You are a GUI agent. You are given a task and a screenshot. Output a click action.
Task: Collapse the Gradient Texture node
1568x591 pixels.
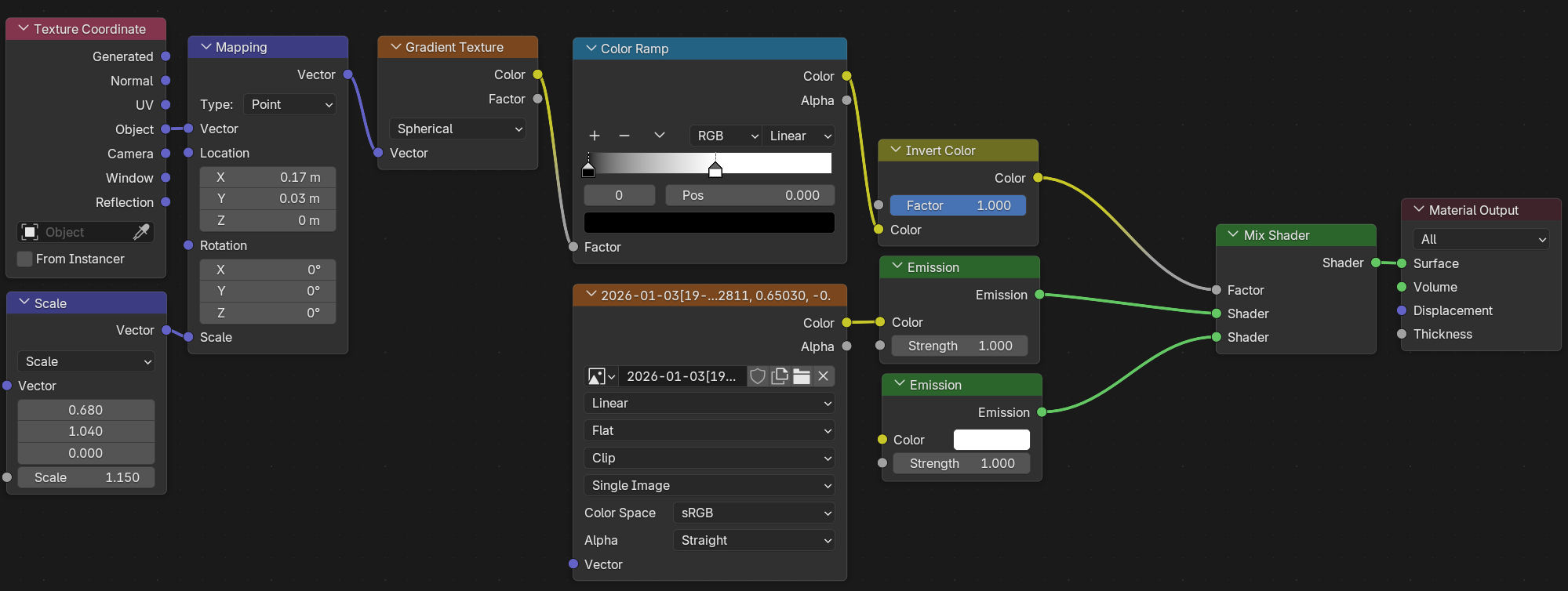[395, 47]
